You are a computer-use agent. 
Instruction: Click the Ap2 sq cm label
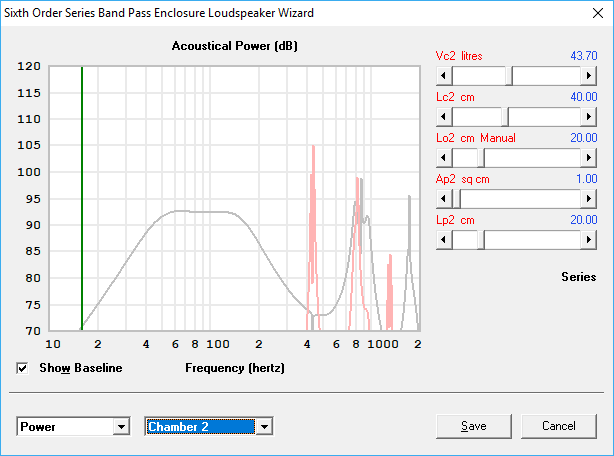462,179
